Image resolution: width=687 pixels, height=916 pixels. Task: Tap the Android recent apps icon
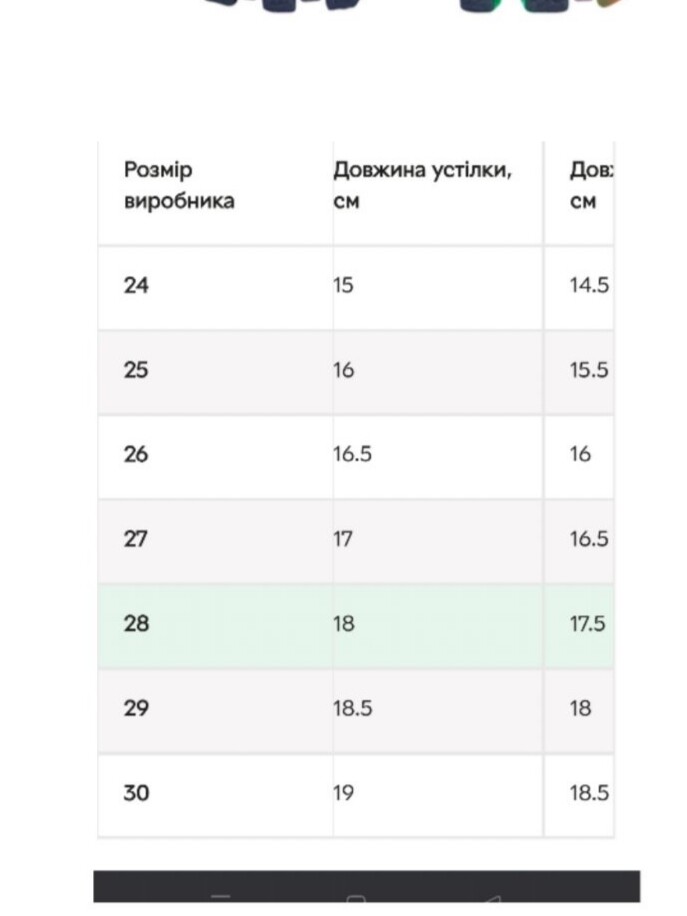[x=221, y=897]
